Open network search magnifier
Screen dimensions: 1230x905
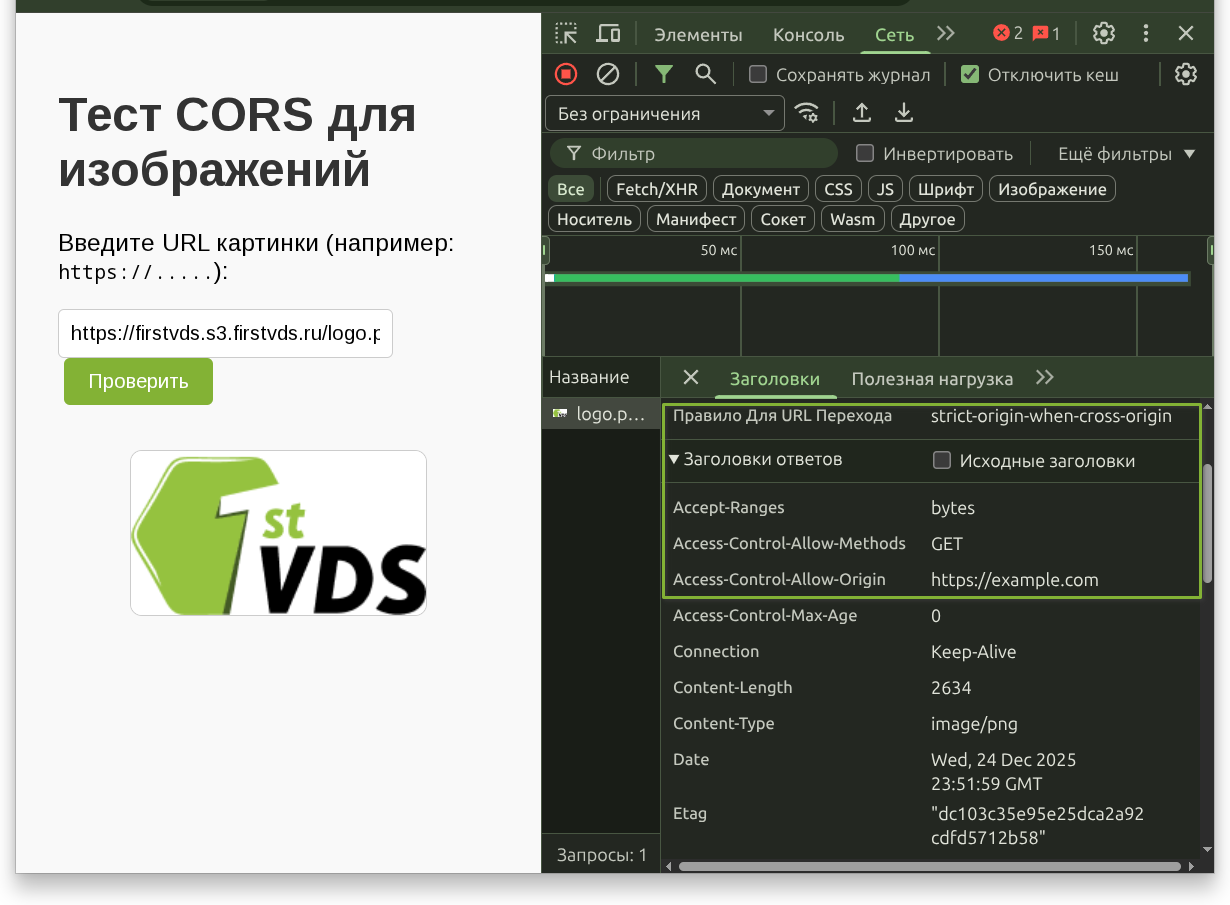(x=705, y=74)
